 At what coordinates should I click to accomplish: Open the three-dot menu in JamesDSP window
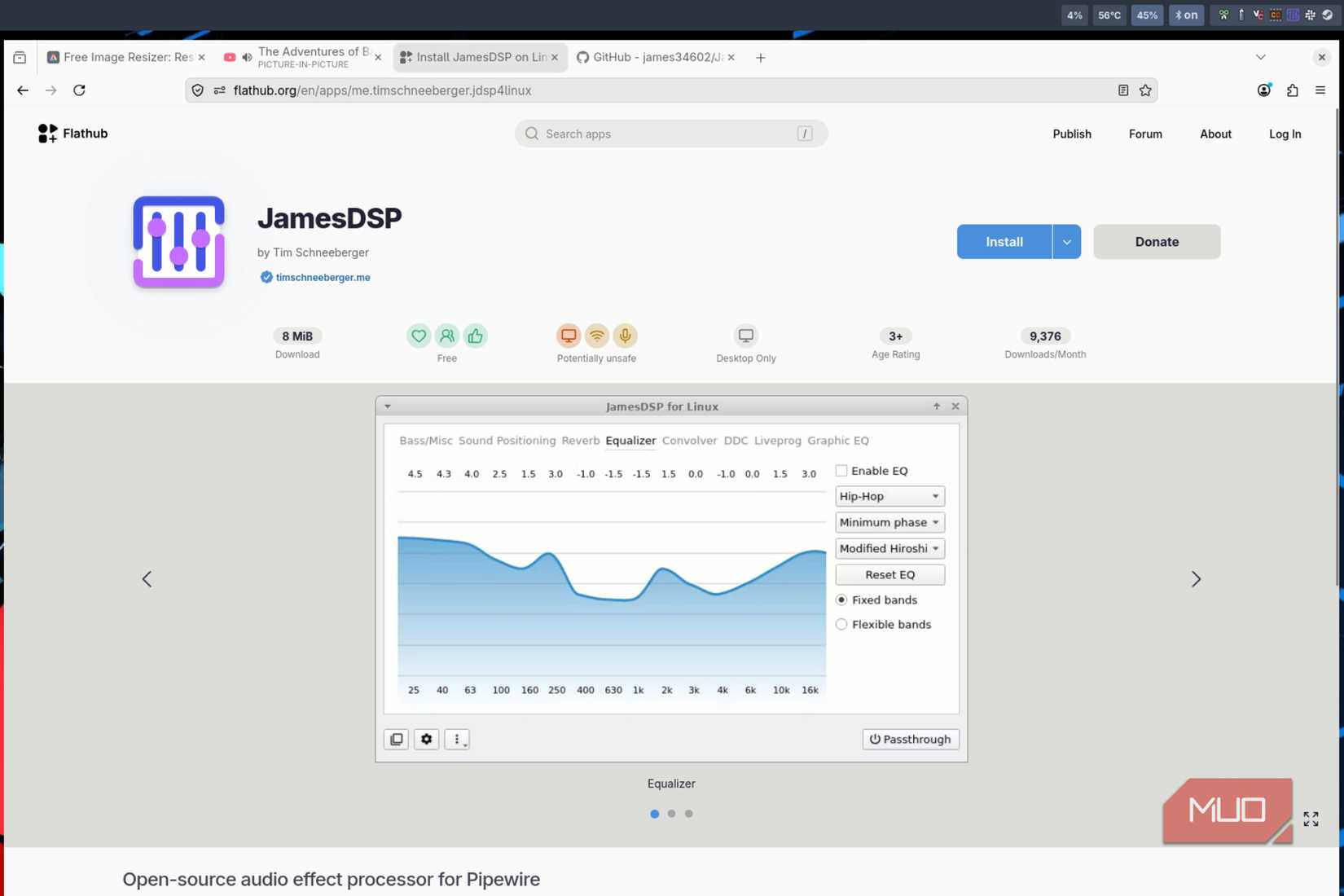pyautogui.click(x=457, y=740)
